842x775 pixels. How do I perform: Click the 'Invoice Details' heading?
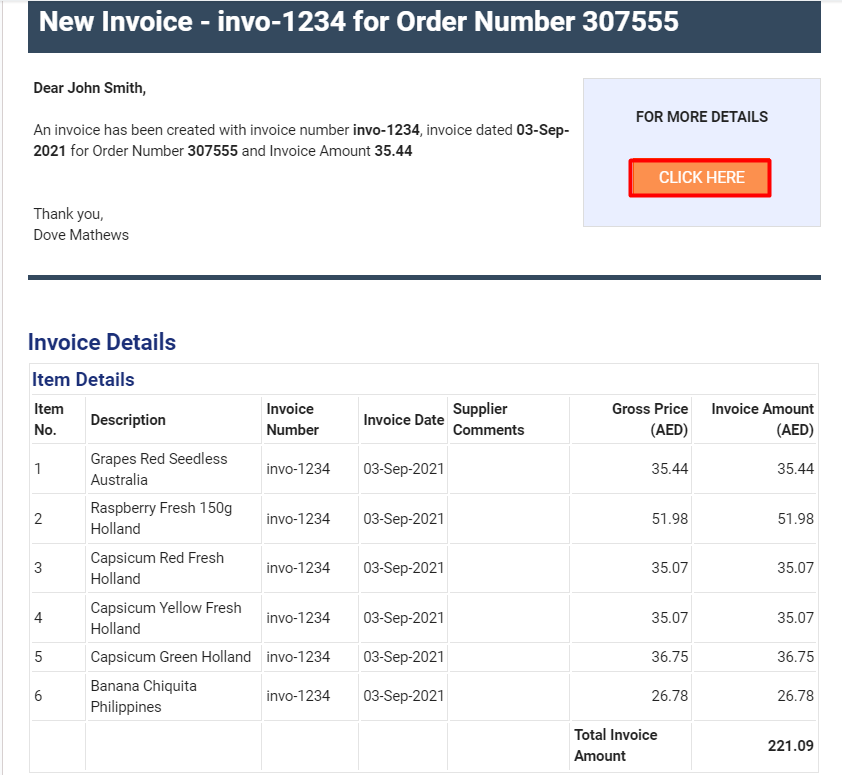coord(102,342)
